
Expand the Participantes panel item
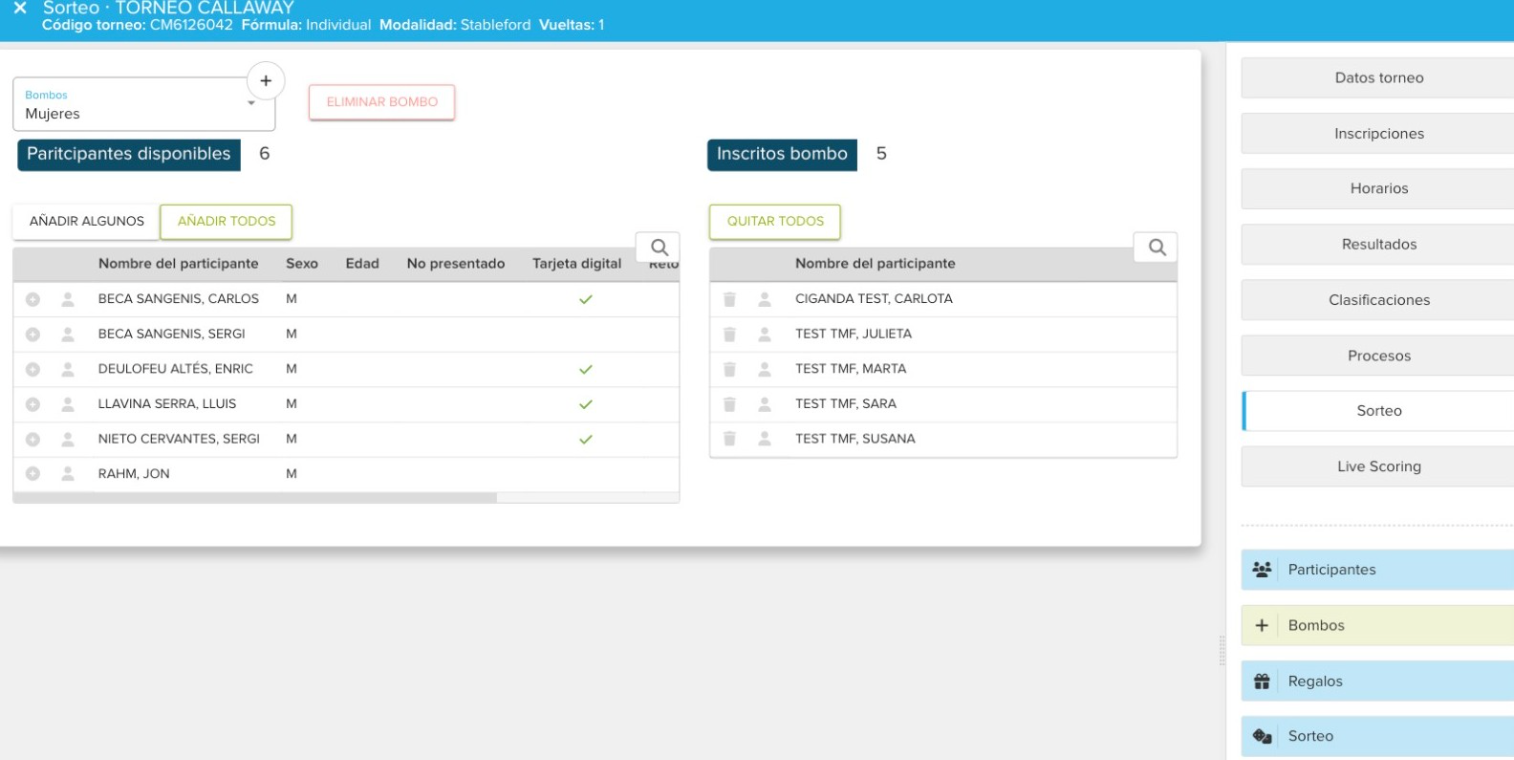(1378, 569)
